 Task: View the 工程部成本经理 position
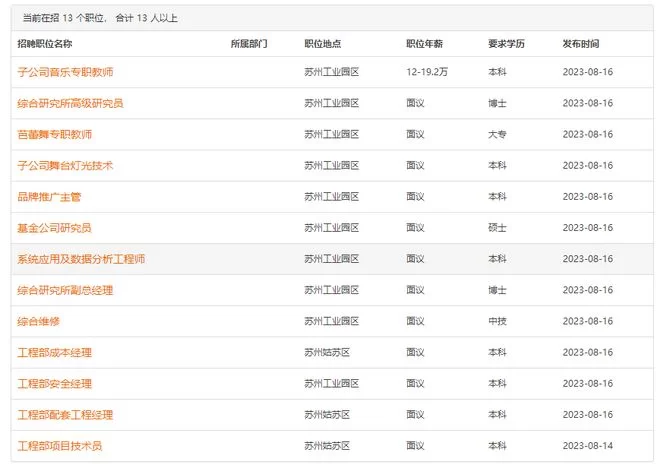coord(55,353)
